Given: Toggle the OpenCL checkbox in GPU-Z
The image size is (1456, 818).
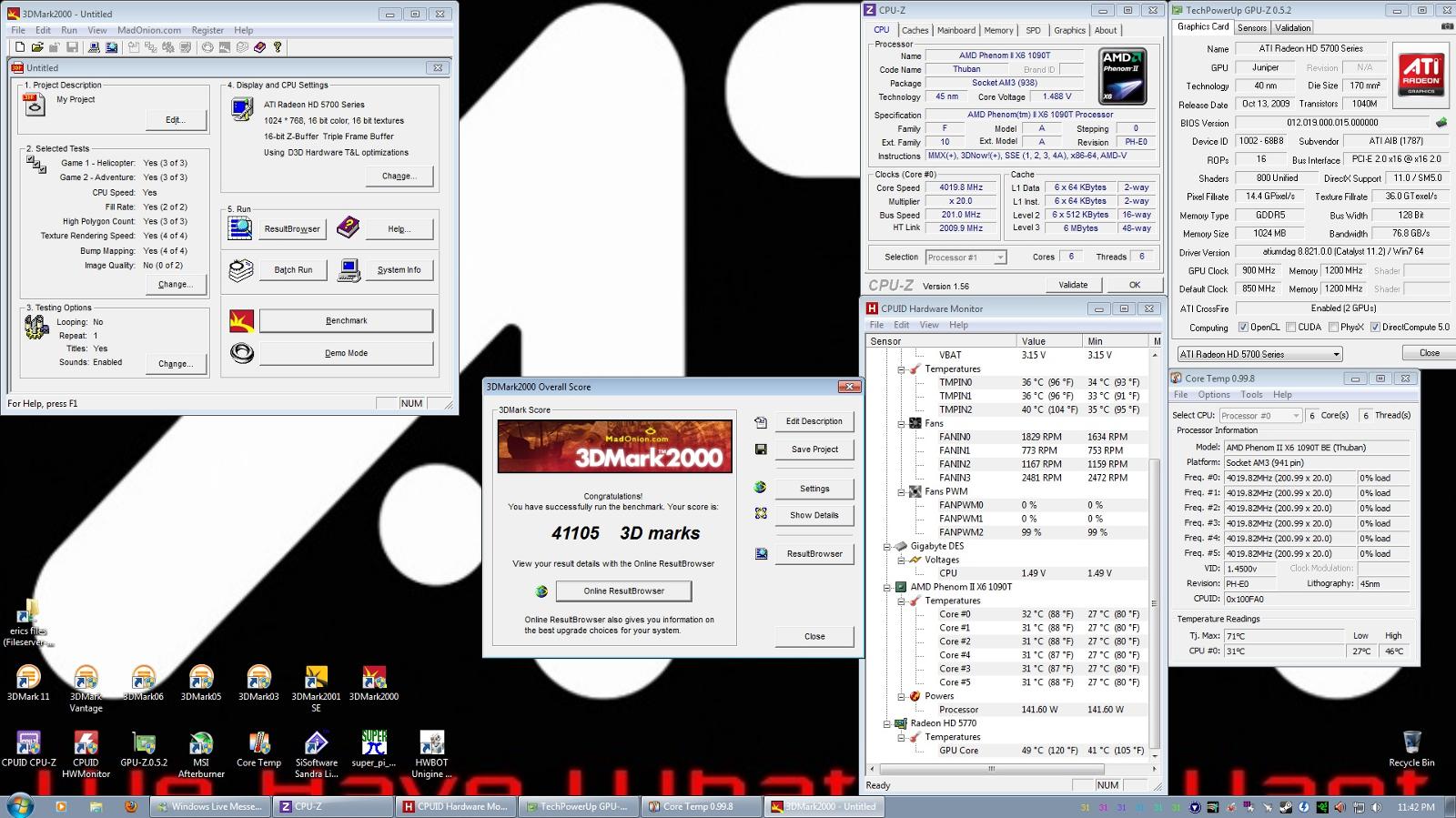Looking at the screenshot, I should [x=1243, y=328].
